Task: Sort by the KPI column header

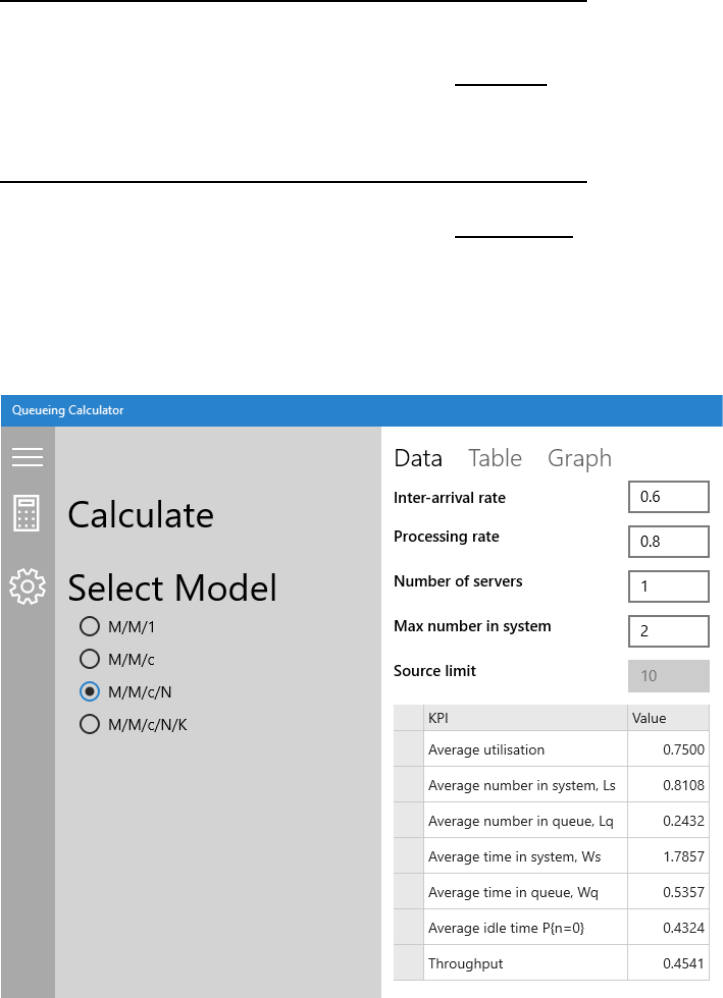Action: point(525,718)
